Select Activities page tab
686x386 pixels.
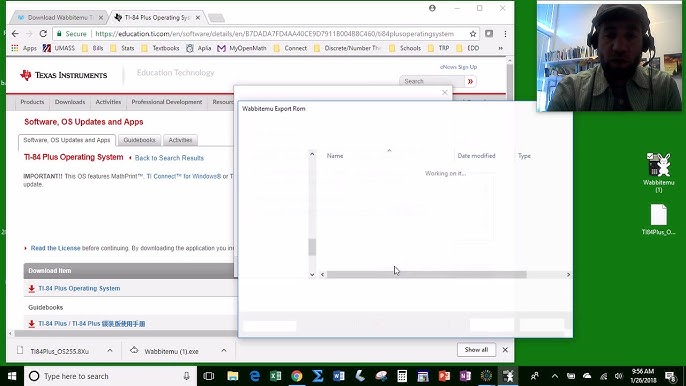180,140
